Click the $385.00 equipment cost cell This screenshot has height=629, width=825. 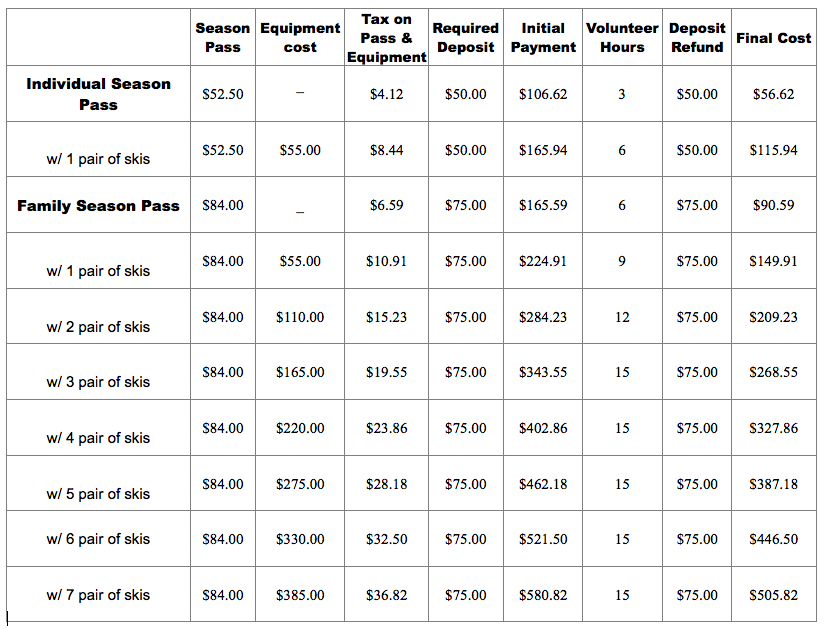click(x=300, y=595)
